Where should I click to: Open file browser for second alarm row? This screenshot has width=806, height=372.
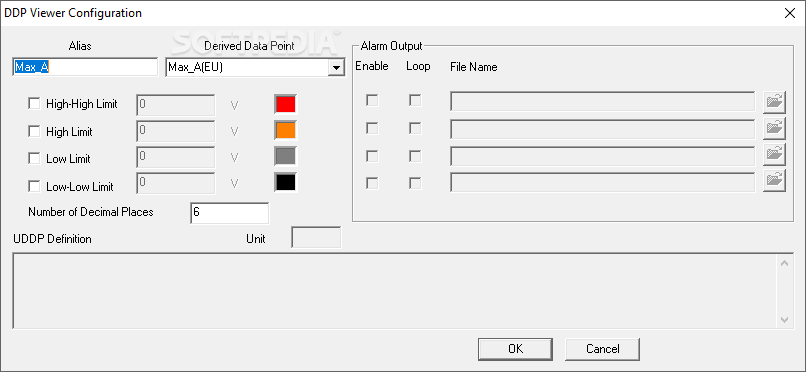(x=774, y=128)
